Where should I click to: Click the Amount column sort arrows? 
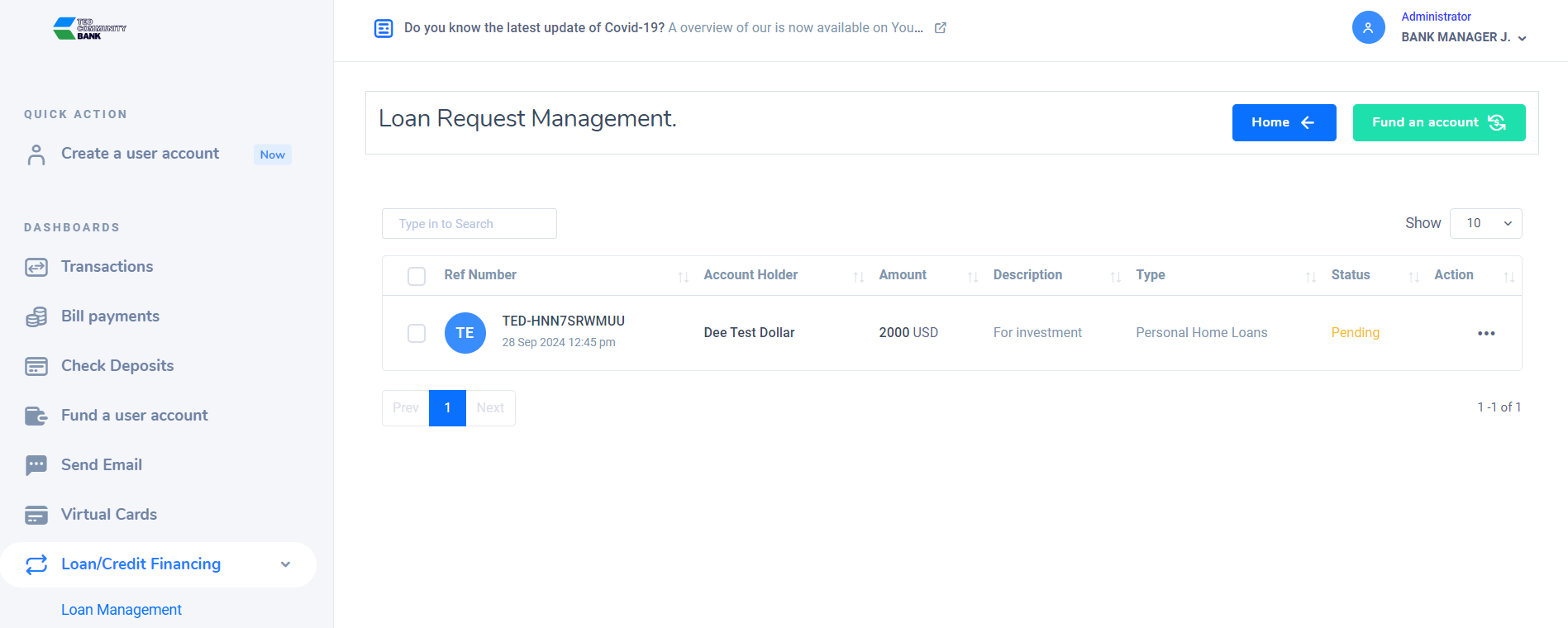coord(972,277)
